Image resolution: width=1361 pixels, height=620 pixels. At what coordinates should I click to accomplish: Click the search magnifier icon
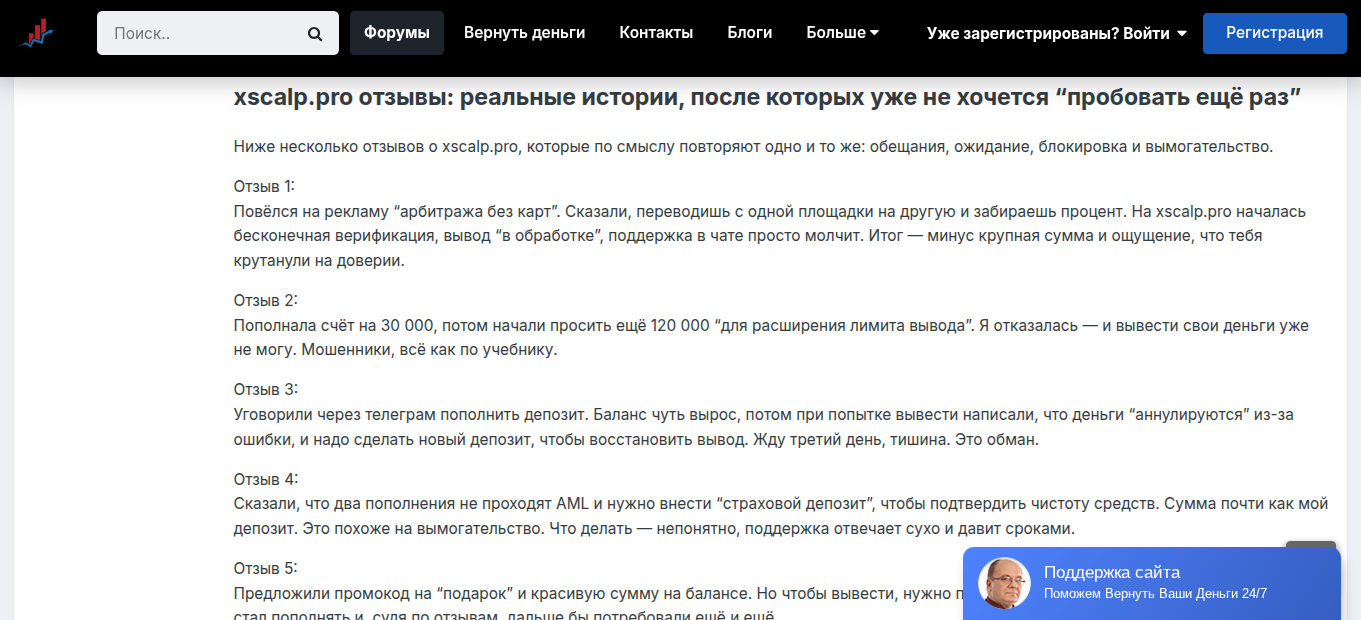click(x=315, y=34)
